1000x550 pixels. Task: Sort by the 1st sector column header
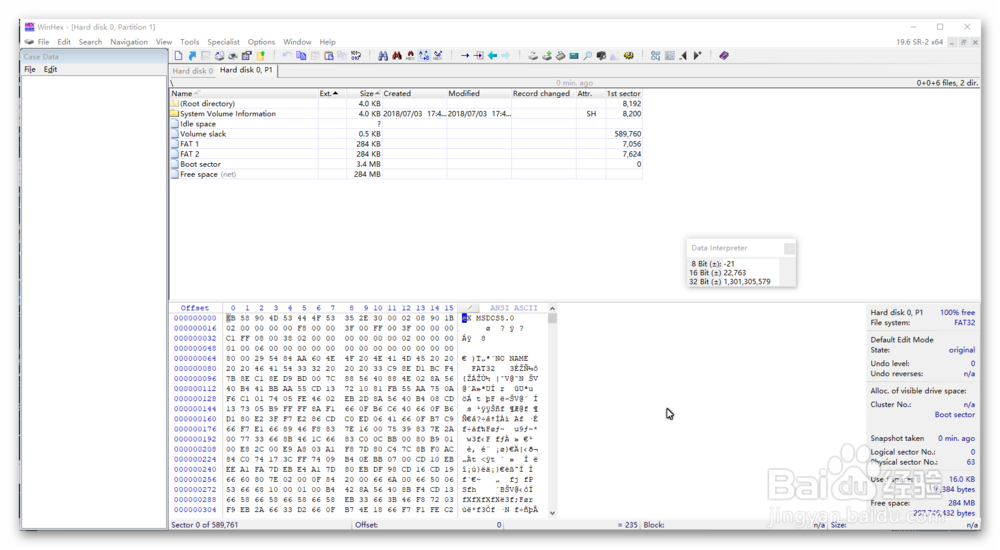623,93
